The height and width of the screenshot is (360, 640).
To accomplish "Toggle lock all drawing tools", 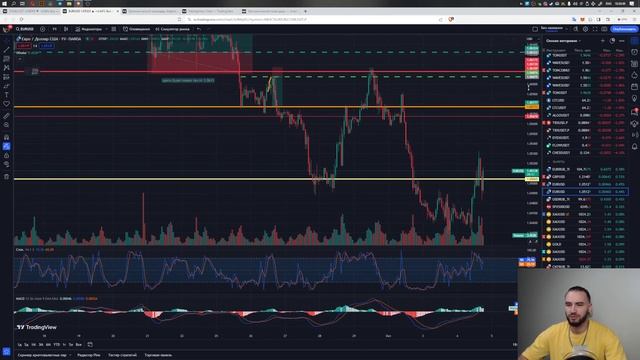I will pyautogui.click(x=6, y=155).
